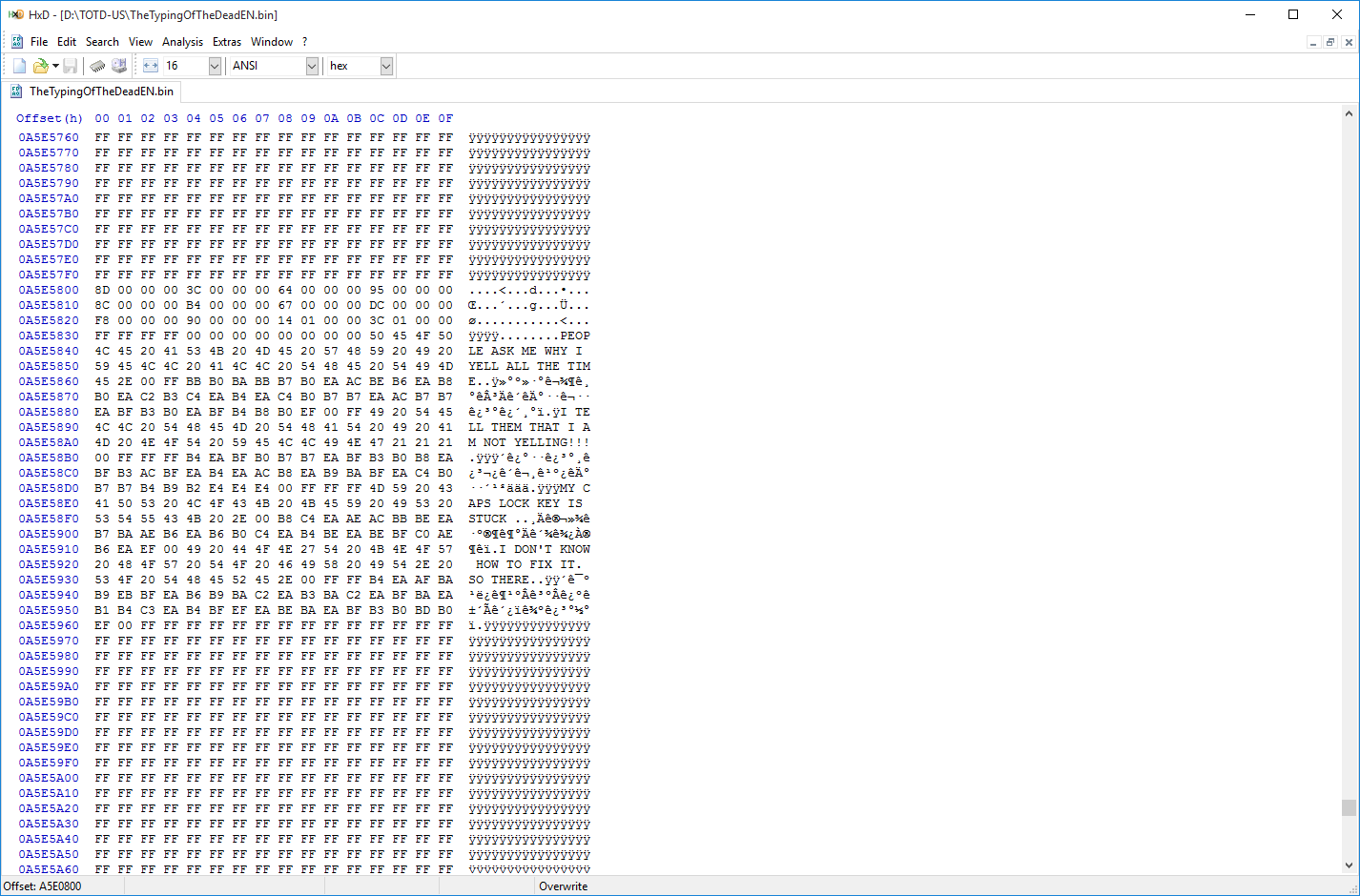
Task: Click decoded text 'M NOT YELLING!!!'
Action: tap(529, 442)
